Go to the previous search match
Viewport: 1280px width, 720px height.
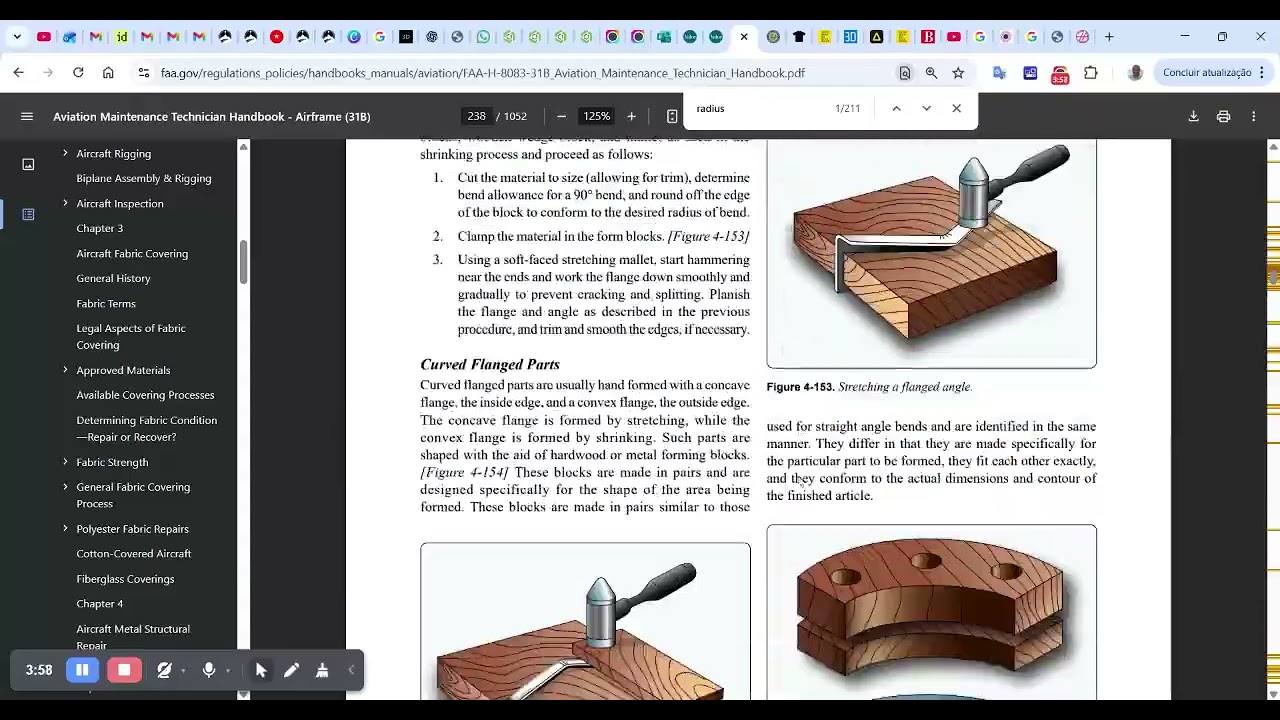click(x=896, y=108)
